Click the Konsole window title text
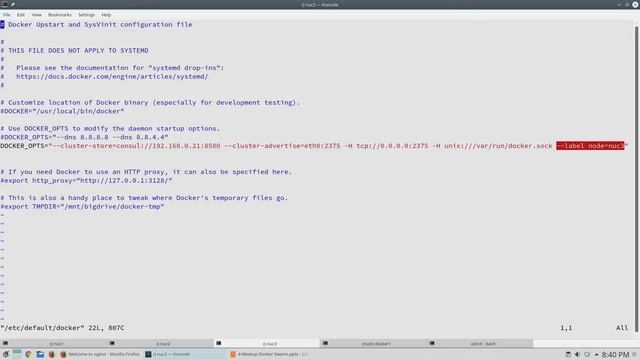This screenshot has width=640, height=360. [320, 4]
